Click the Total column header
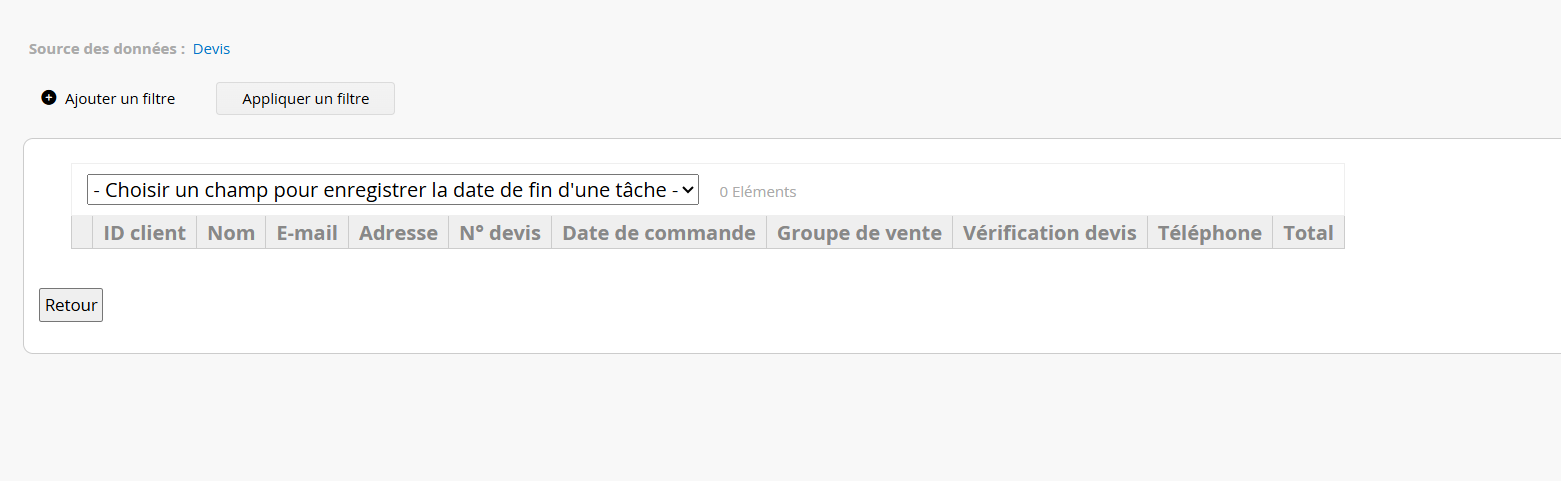 (x=1308, y=233)
